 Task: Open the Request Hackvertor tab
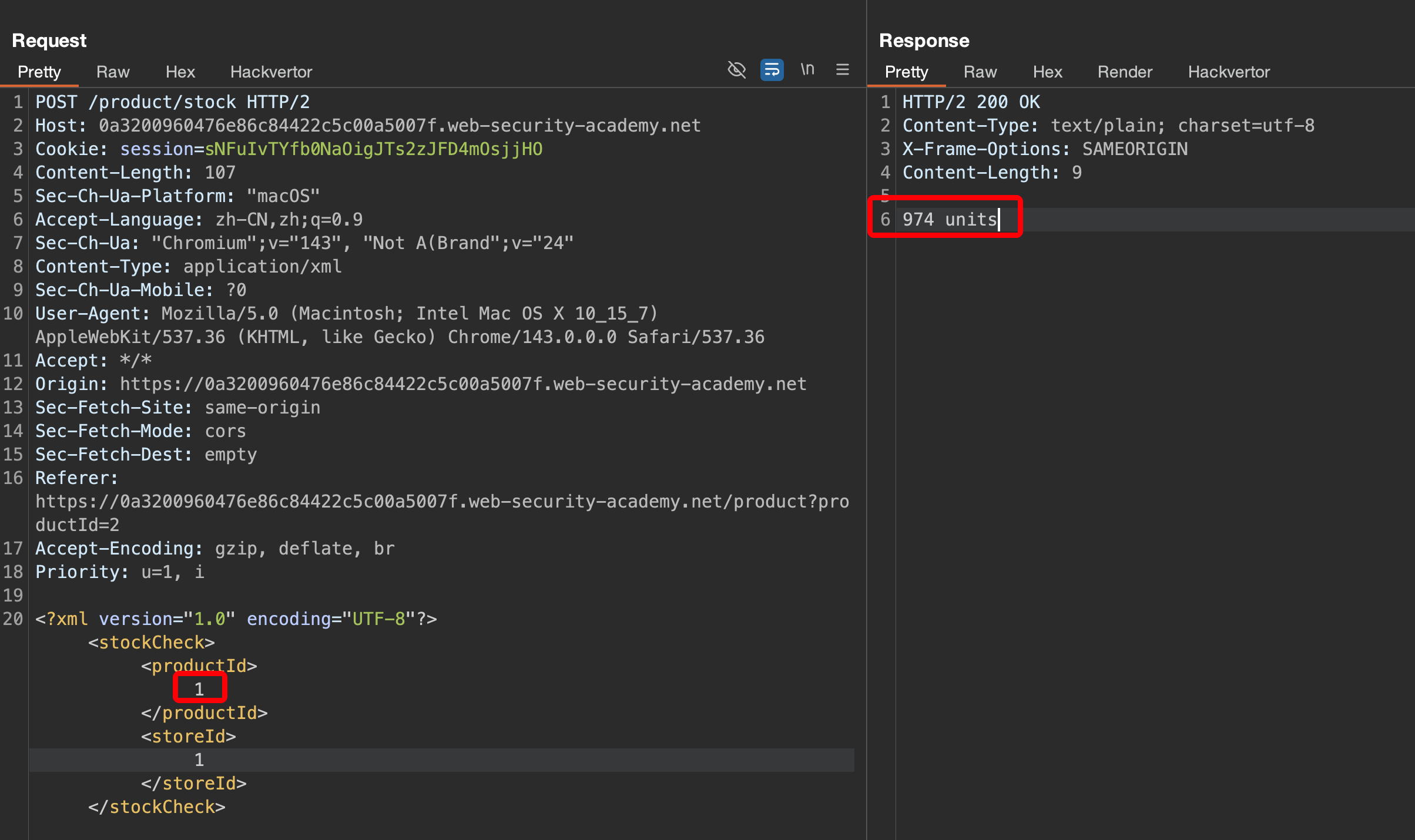pos(271,72)
